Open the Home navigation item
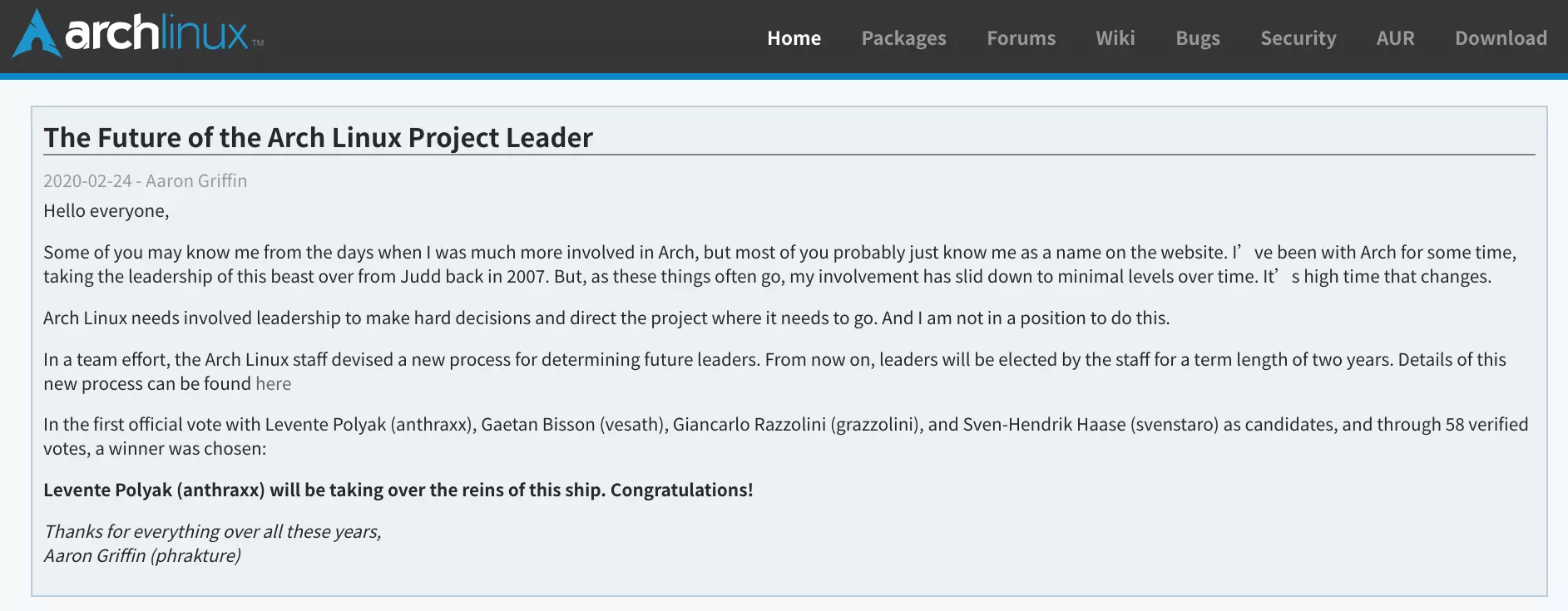The image size is (1568, 611). 794,38
